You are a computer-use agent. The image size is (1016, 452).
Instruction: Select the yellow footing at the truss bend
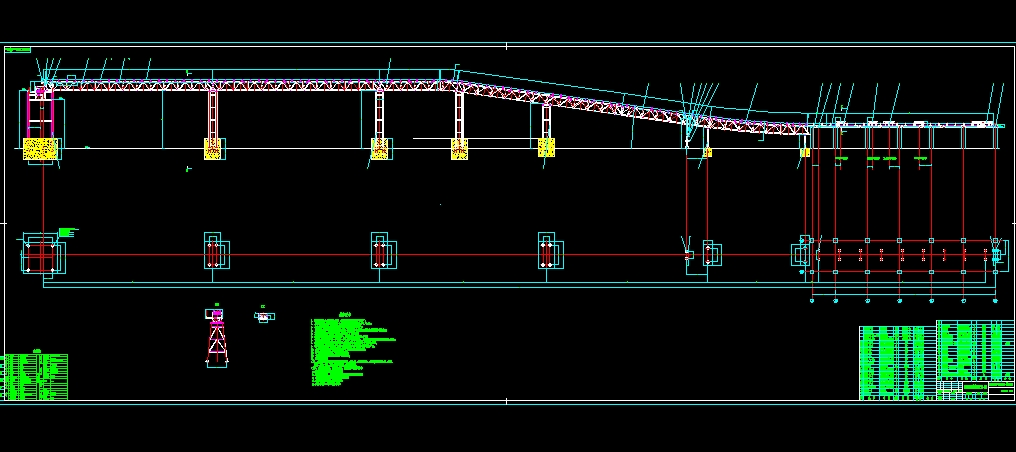coord(459,149)
